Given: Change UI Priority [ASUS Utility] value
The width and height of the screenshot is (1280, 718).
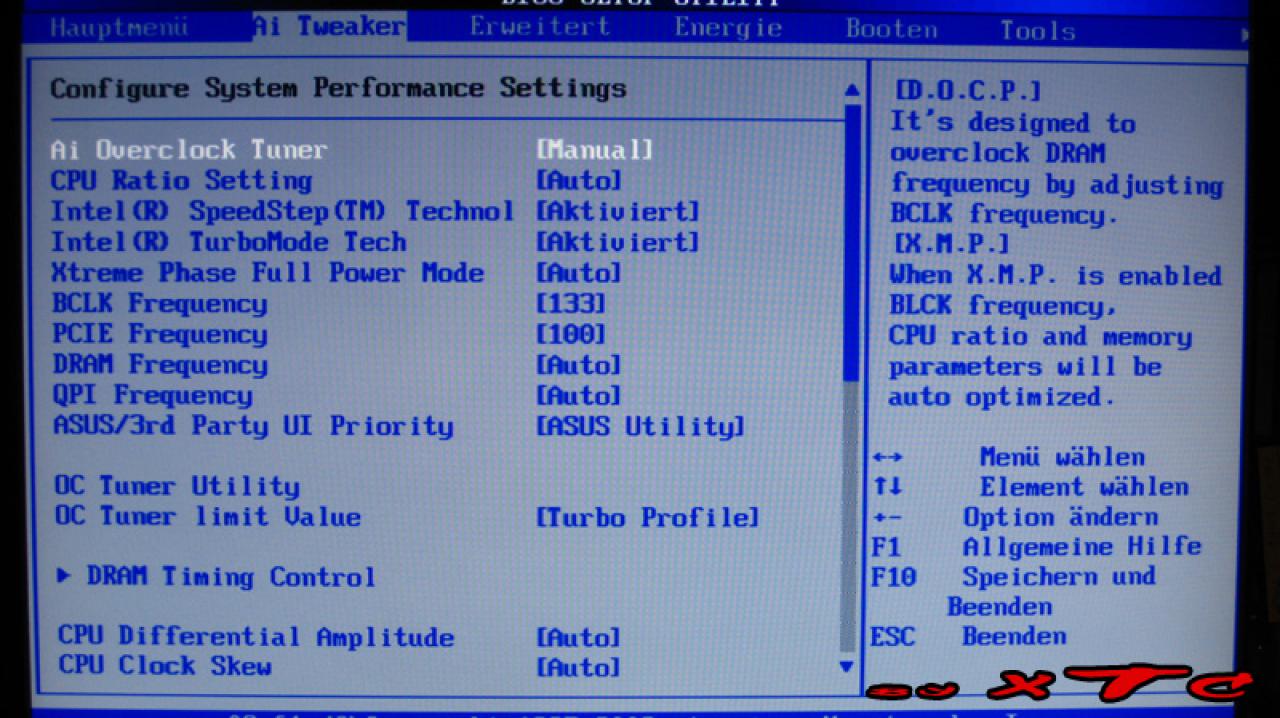Looking at the screenshot, I should coord(641,427).
